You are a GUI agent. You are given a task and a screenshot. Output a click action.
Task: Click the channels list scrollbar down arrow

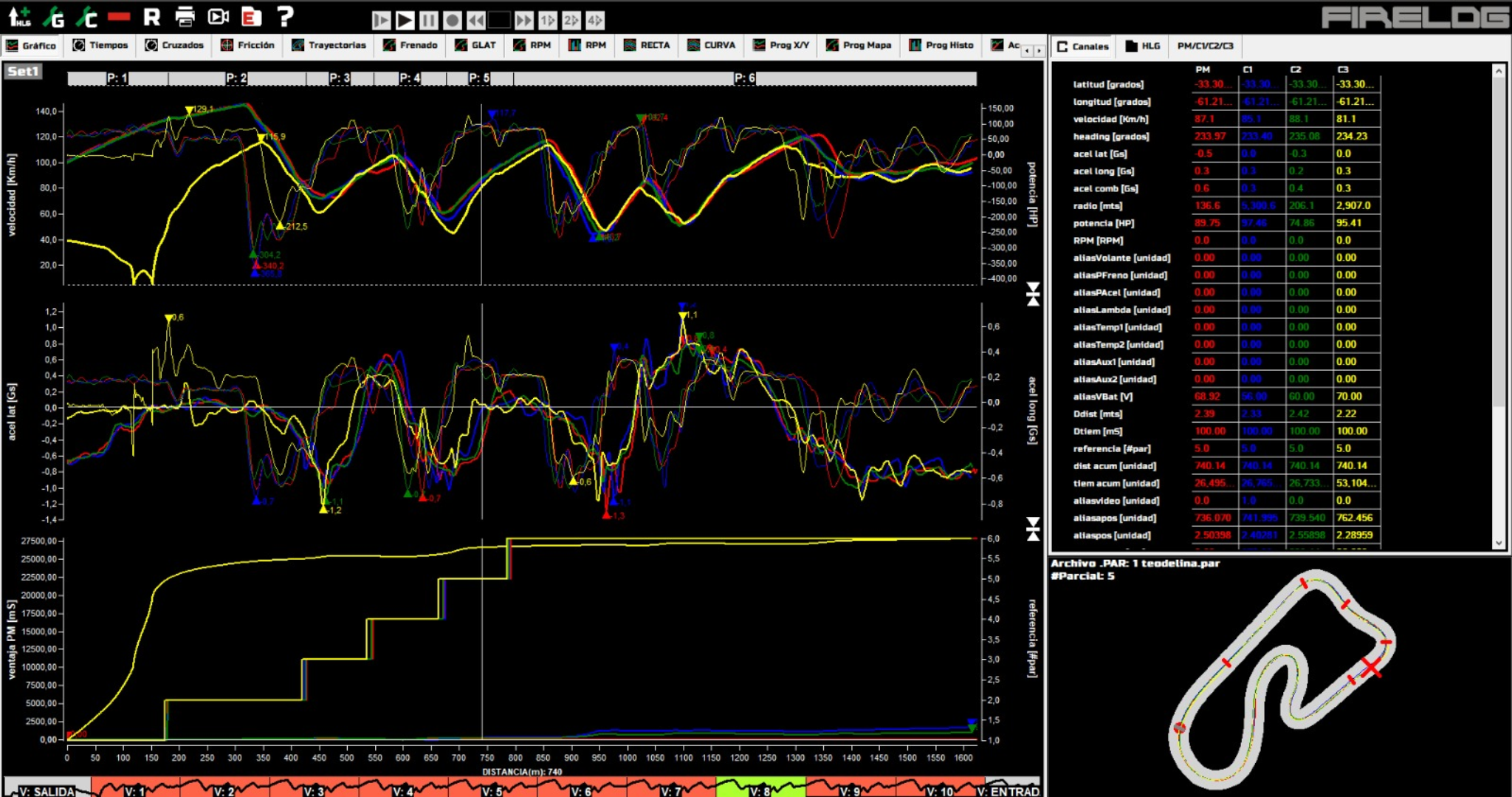pos(1499,543)
